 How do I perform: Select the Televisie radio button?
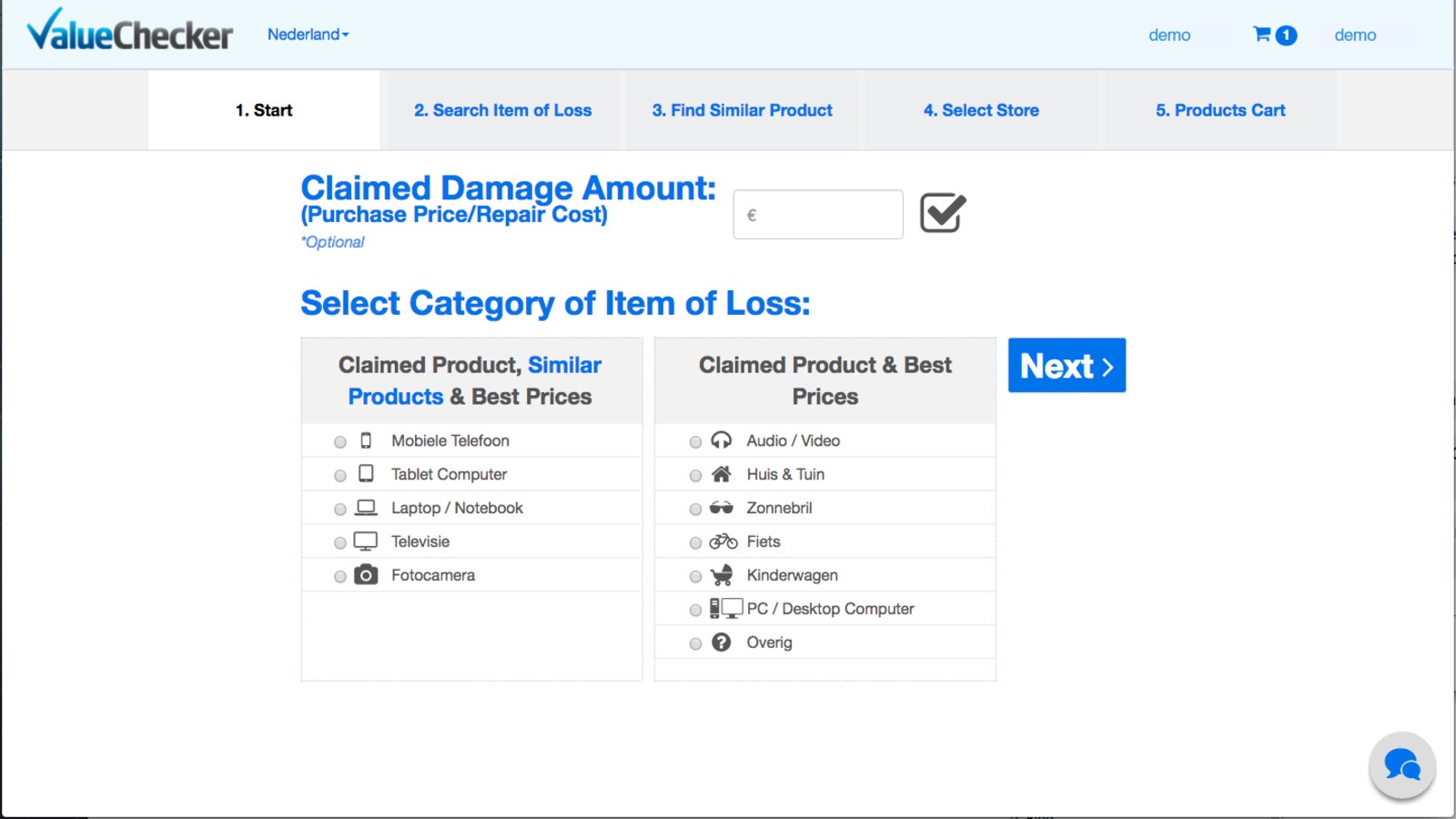coord(340,543)
